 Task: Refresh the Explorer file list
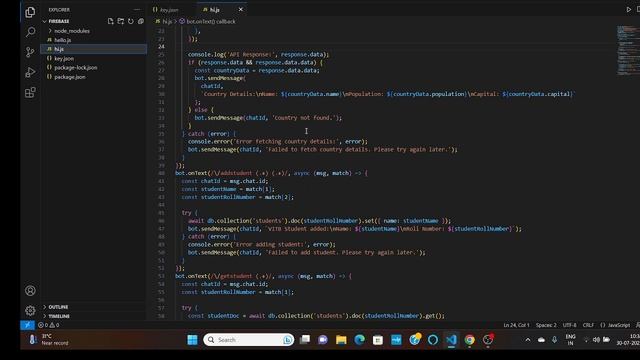(x=131, y=21)
